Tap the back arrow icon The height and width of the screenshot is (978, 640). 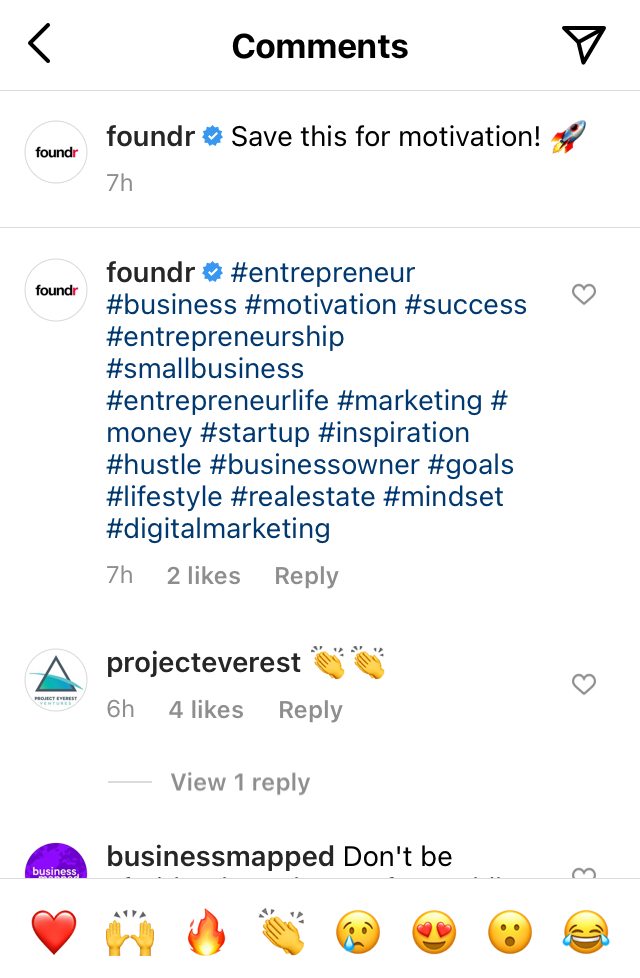(x=40, y=45)
